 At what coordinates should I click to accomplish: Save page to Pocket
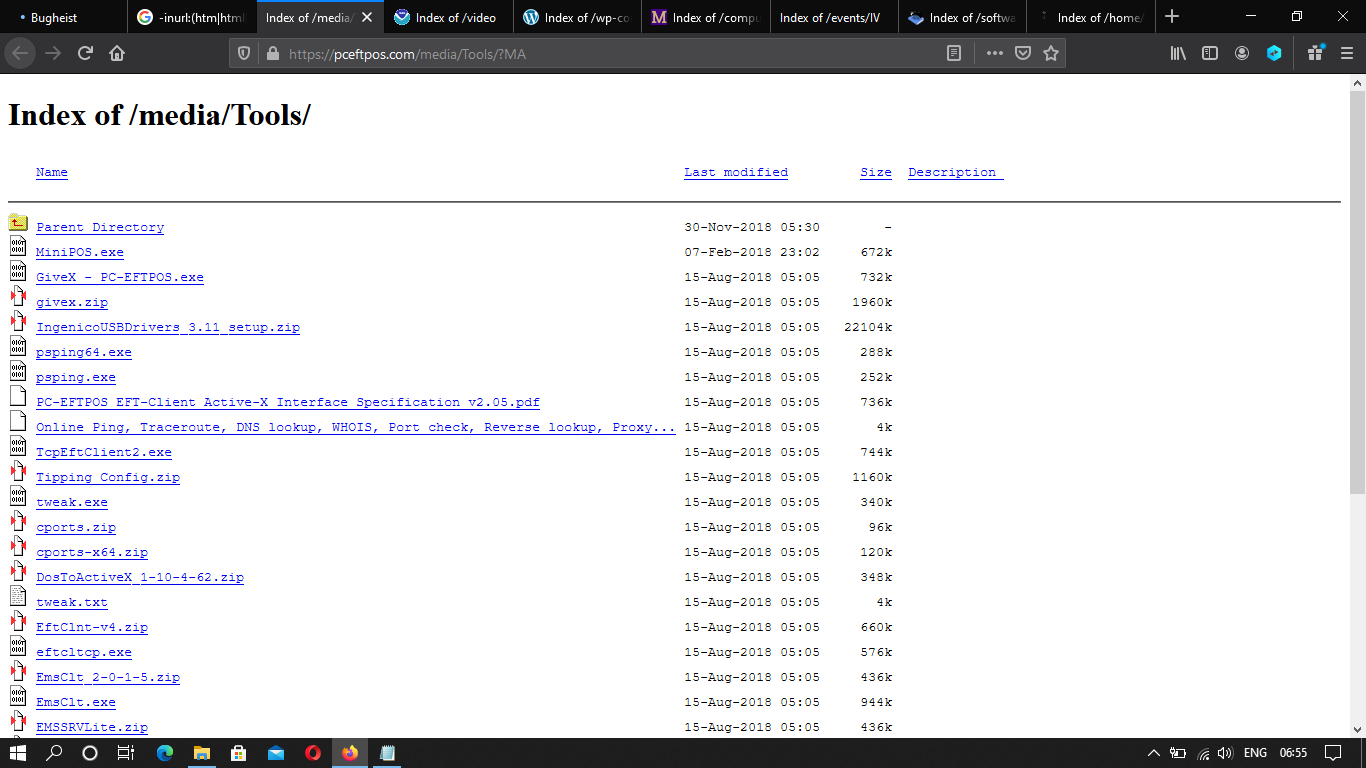tap(1023, 54)
